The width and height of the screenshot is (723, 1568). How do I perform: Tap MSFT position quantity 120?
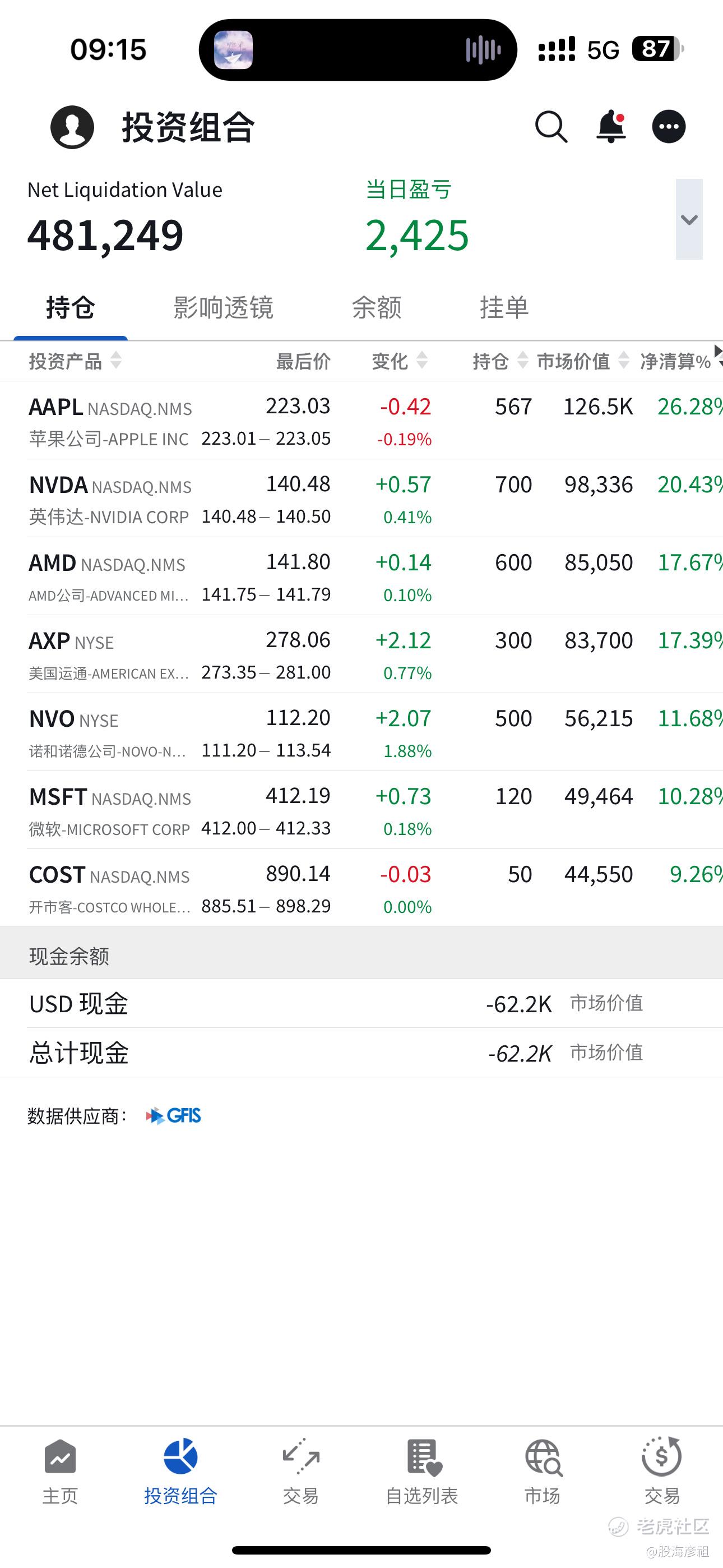[x=513, y=796]
